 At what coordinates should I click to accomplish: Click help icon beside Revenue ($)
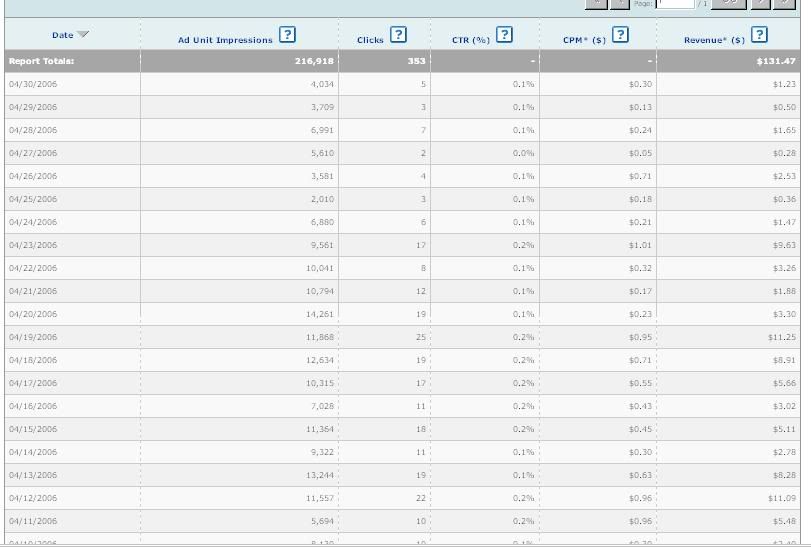tap(759, 35)
